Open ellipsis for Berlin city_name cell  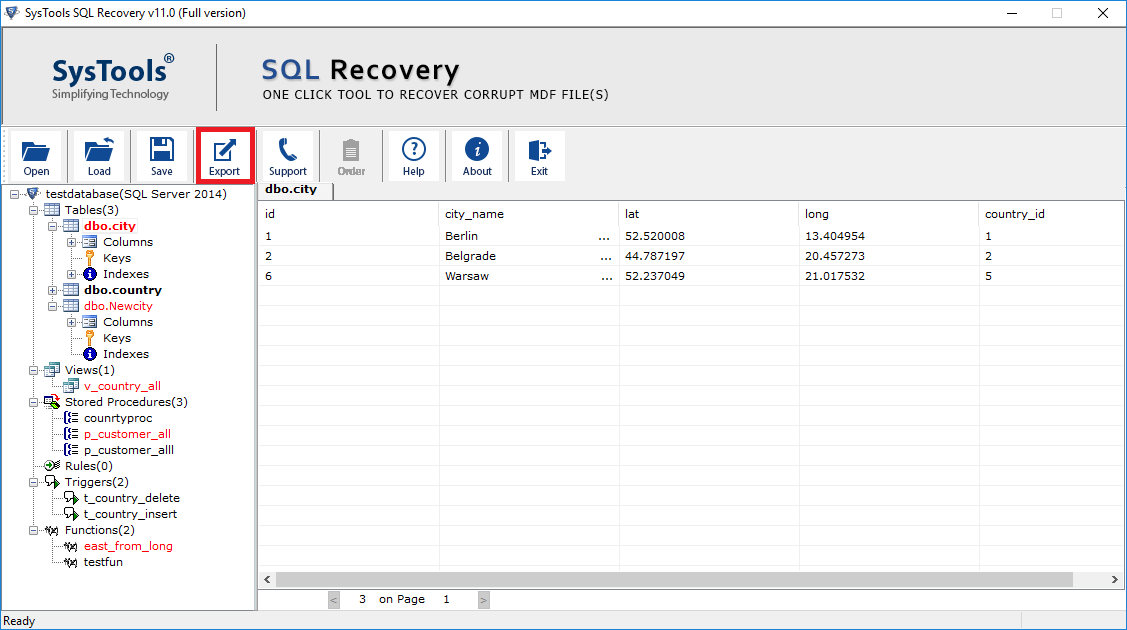pyautogui.click(x=604, y=236)
